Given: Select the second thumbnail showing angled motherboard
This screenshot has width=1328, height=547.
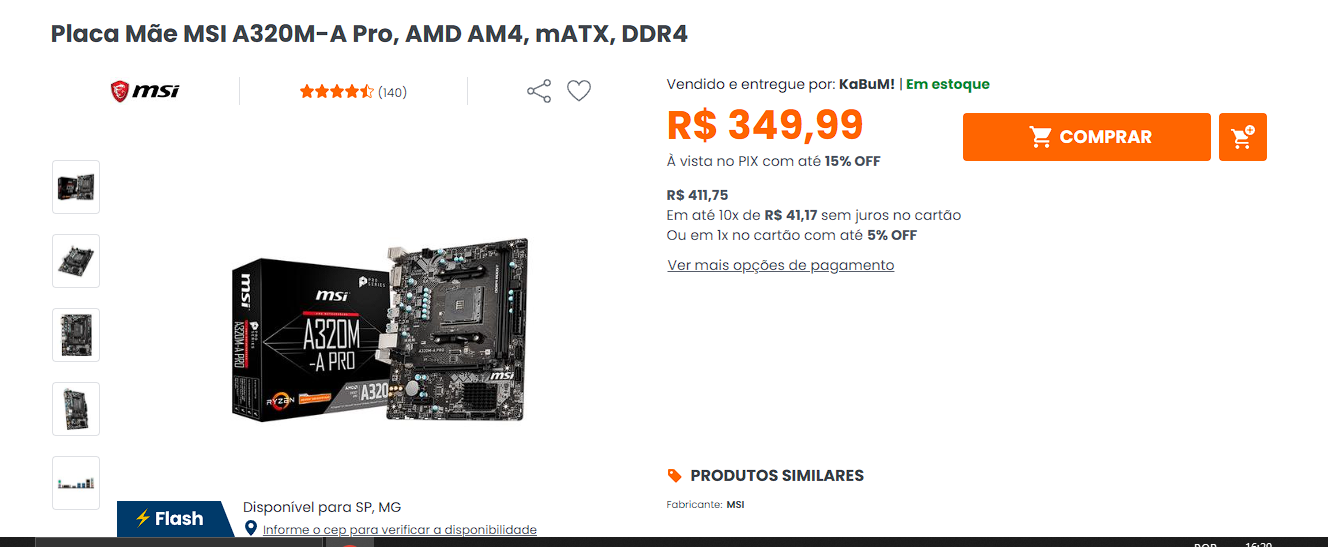Looking at the screenshot, I should click(x=76, y=261).
